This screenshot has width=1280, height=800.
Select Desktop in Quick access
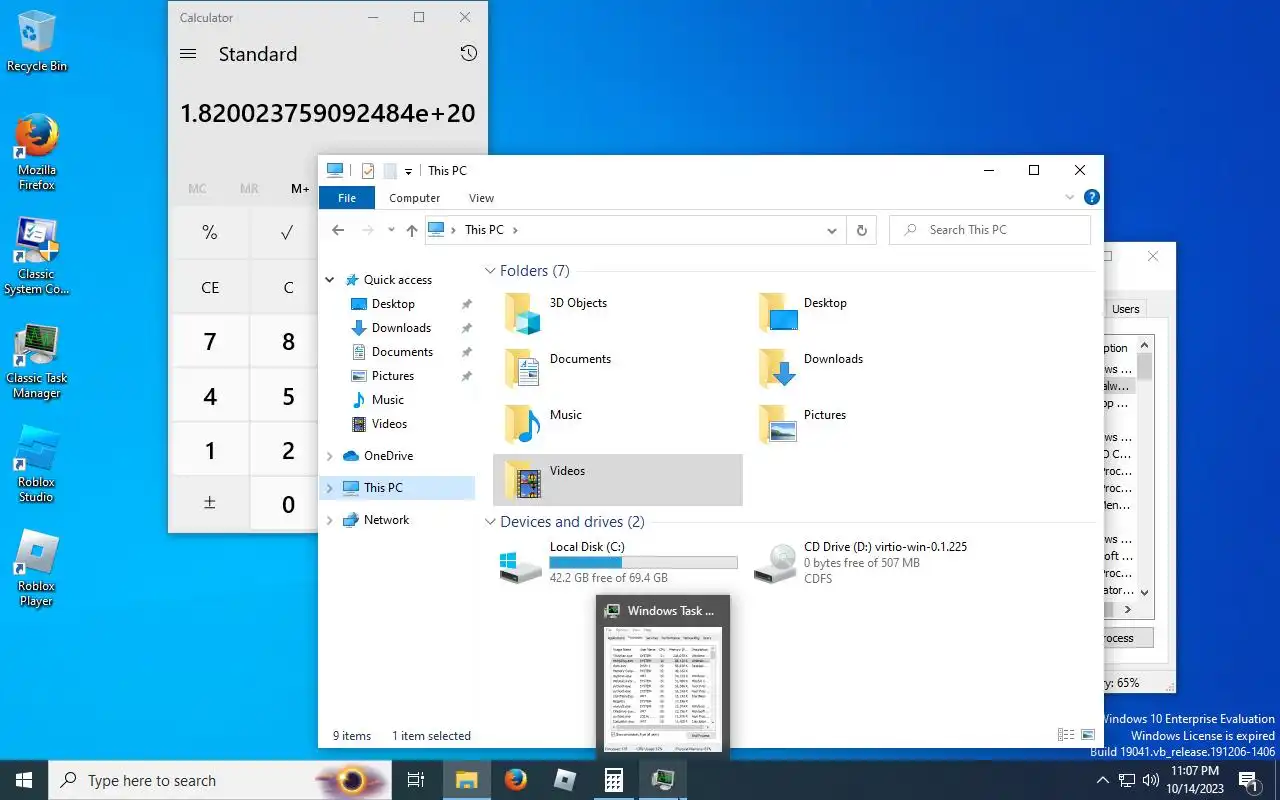click(393, 304)
